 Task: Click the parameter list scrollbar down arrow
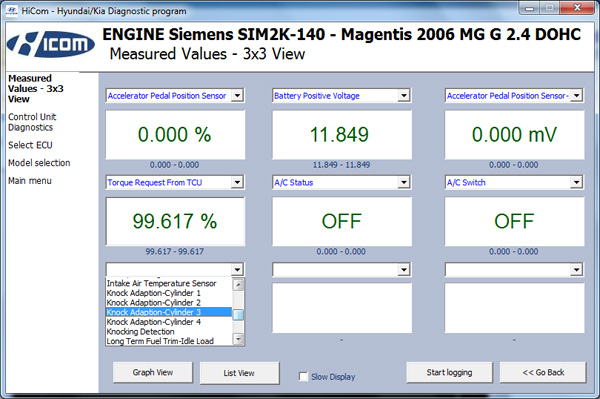click(x=238, y=339)
